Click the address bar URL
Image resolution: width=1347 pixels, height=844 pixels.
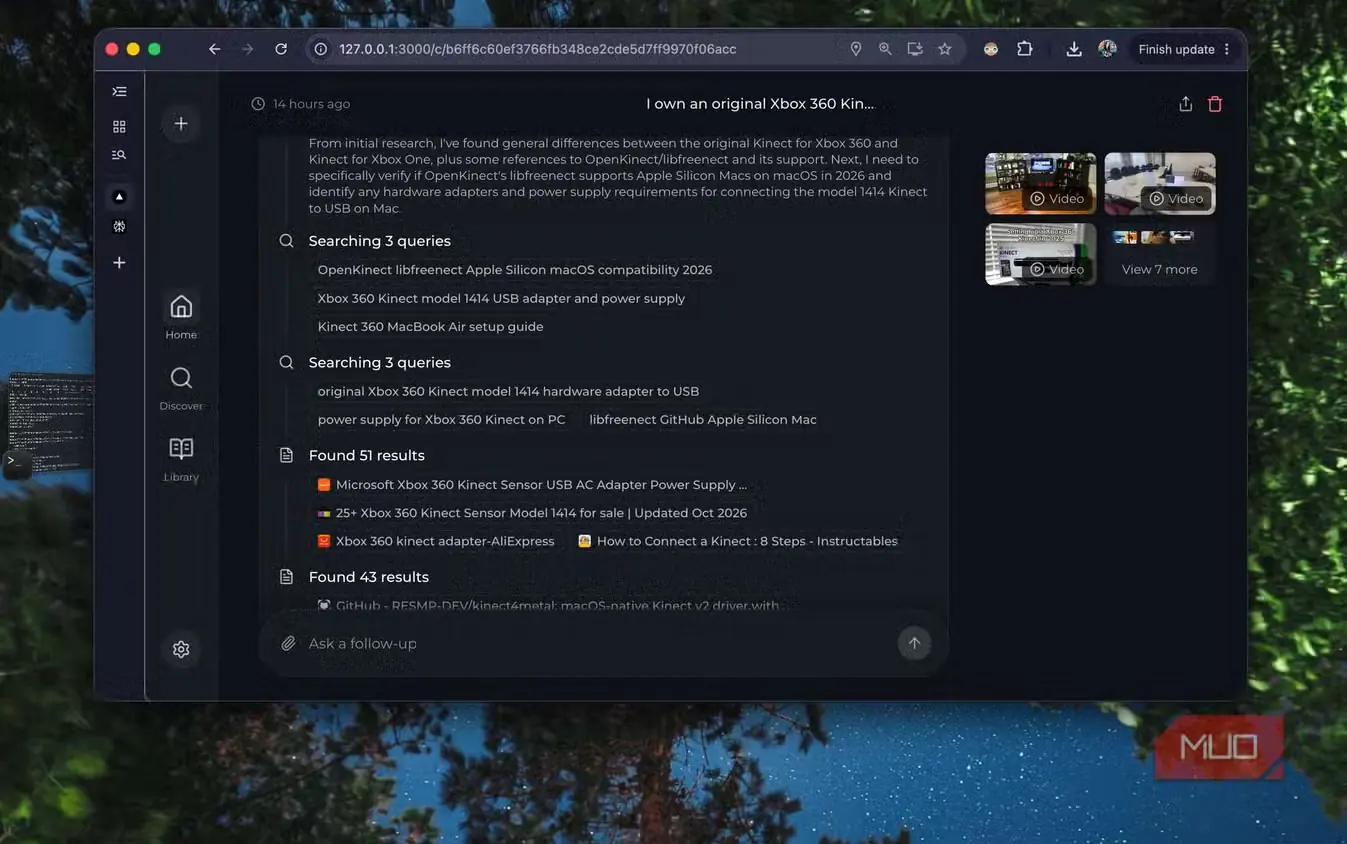coord(538,49)
